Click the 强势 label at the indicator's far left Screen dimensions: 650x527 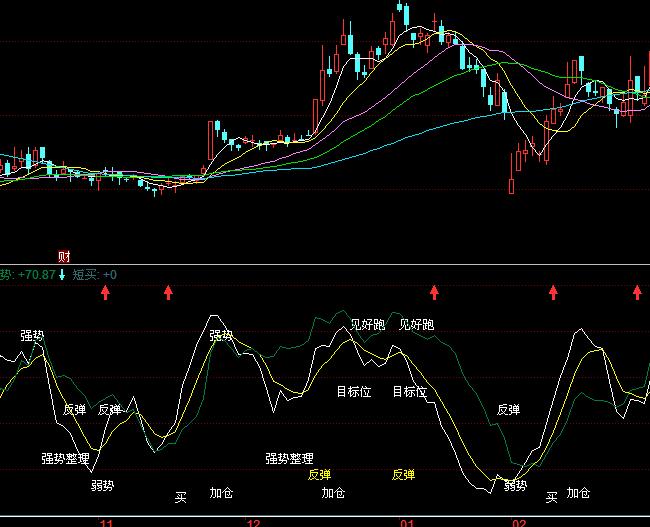(32, 336)
